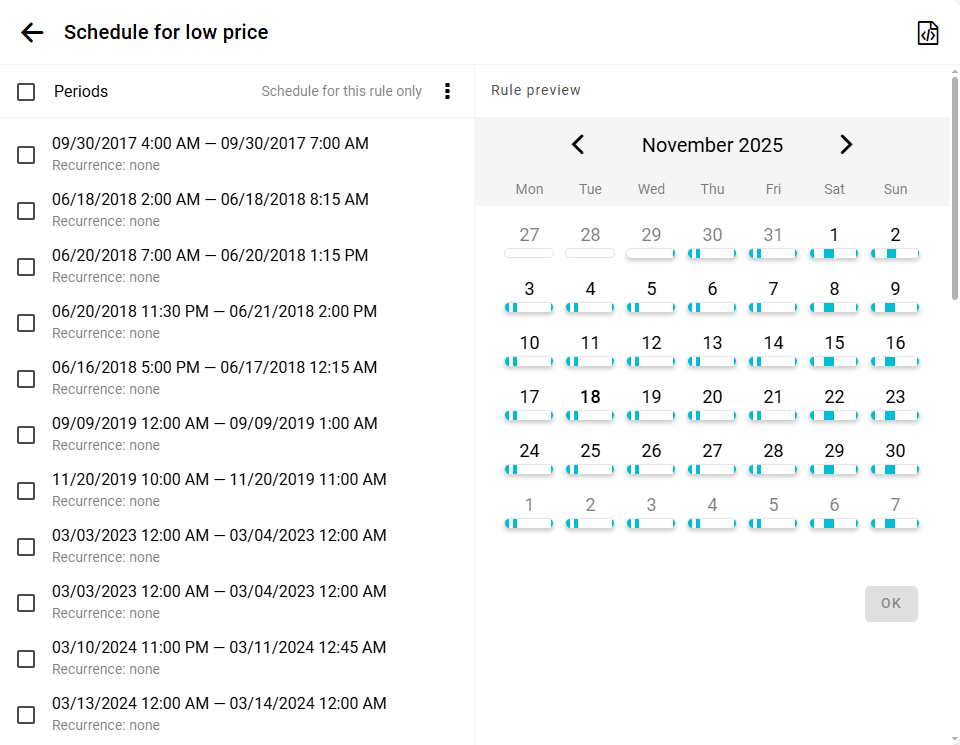
Task: Select Saturday November 1 in the calendar
Action: coord(834,235)
